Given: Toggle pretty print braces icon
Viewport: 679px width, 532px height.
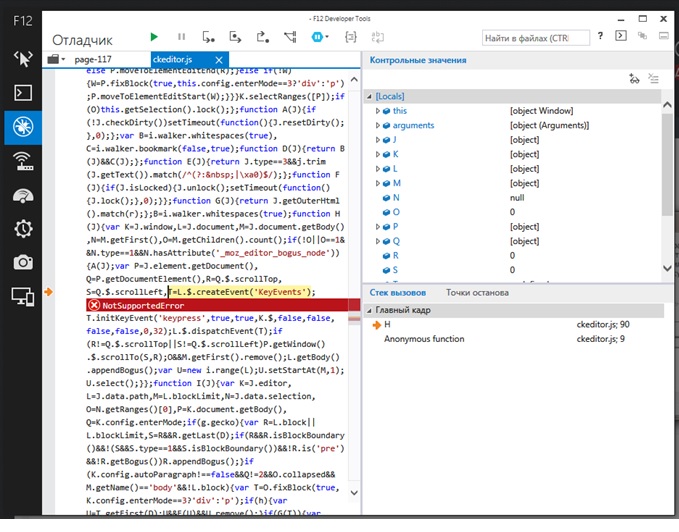Looking at the screenshot, I should (351, 37).
